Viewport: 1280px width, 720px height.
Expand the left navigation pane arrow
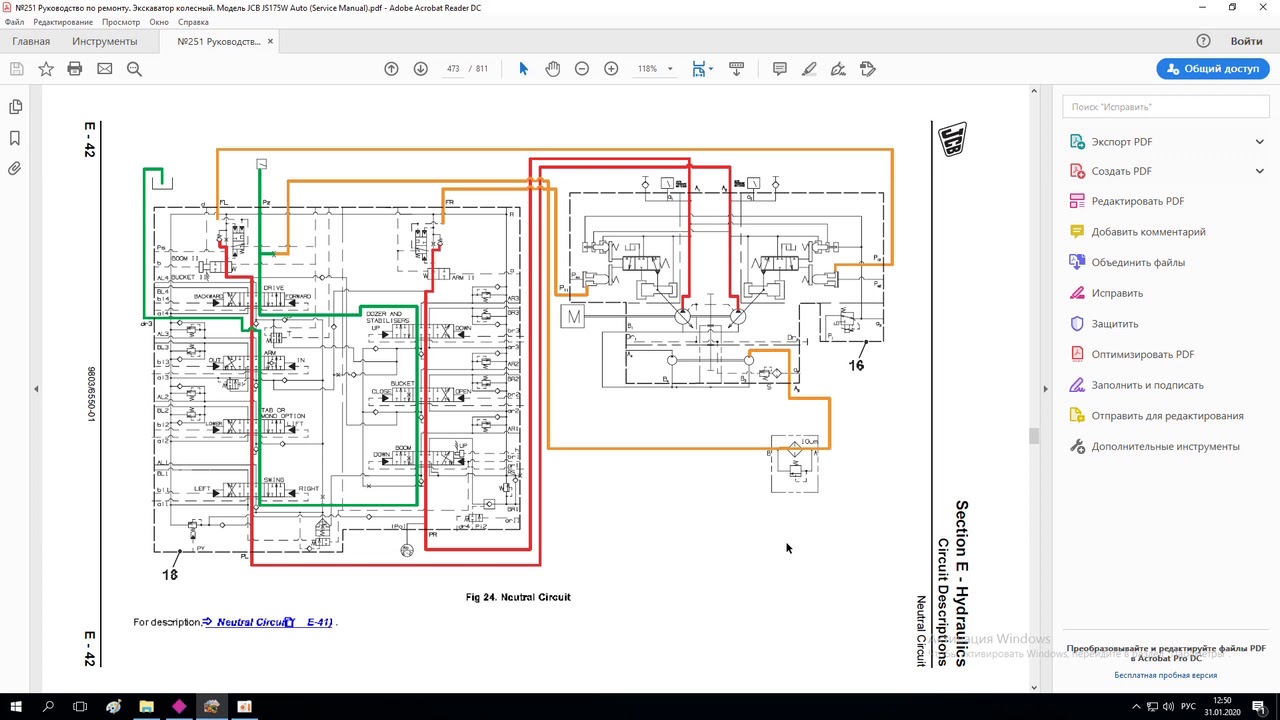(x=36, y=389)
